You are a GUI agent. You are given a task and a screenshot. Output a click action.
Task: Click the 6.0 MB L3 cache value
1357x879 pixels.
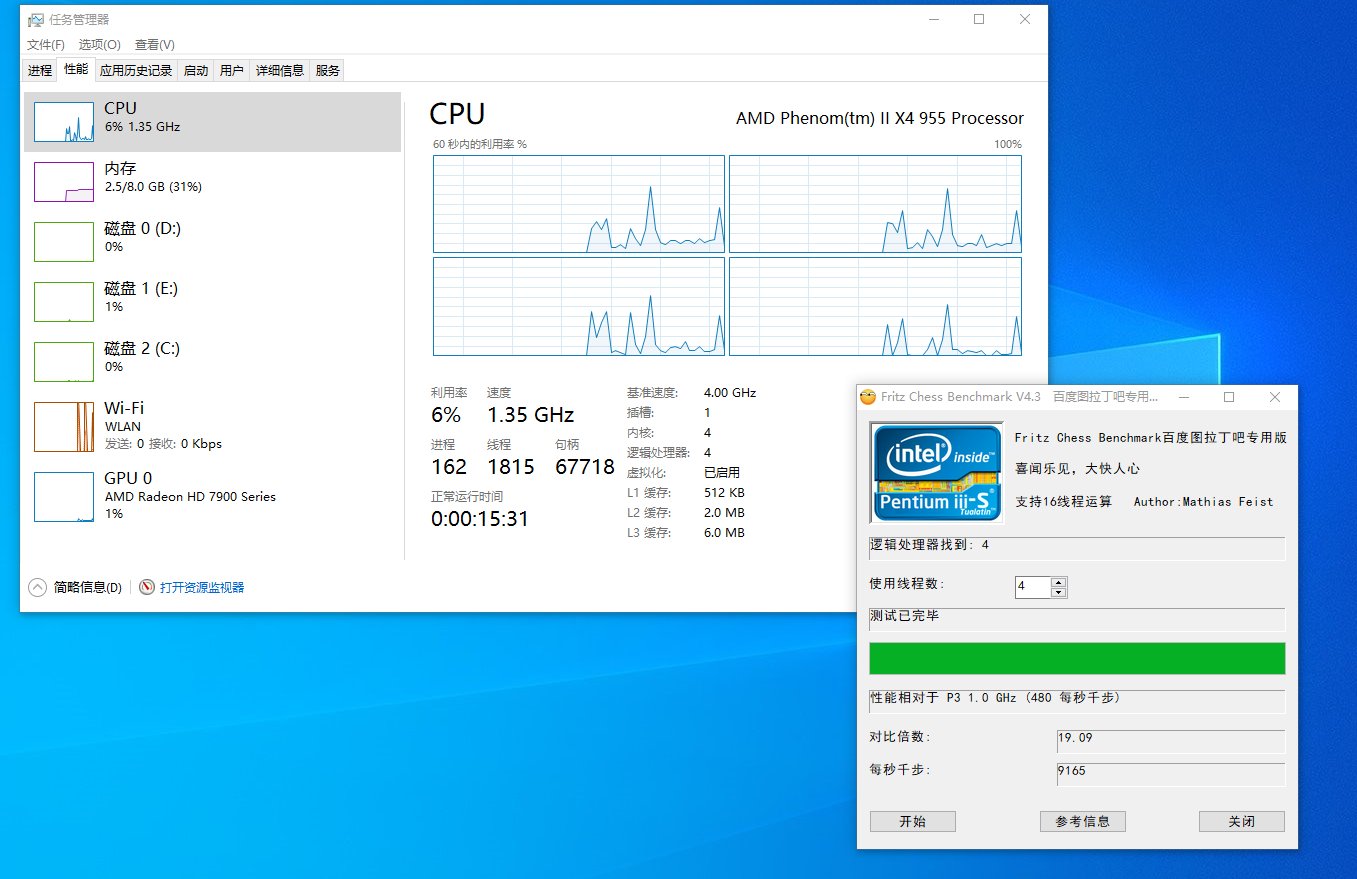pyautogui.click(x=724, y=533)
